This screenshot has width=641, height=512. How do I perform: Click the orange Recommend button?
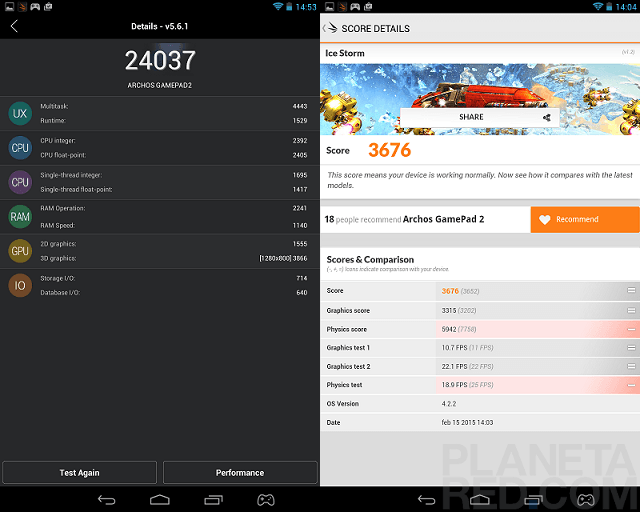point(585,220)
